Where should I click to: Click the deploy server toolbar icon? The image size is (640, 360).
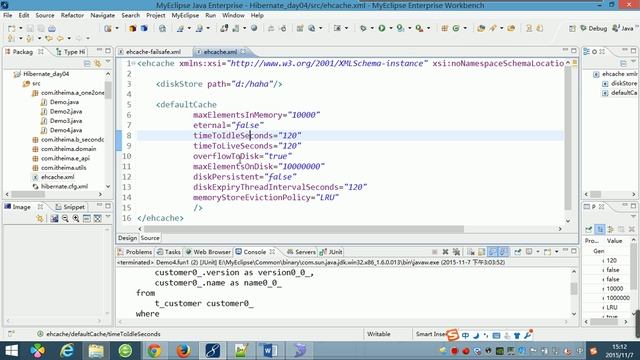(x=223, y=28)
